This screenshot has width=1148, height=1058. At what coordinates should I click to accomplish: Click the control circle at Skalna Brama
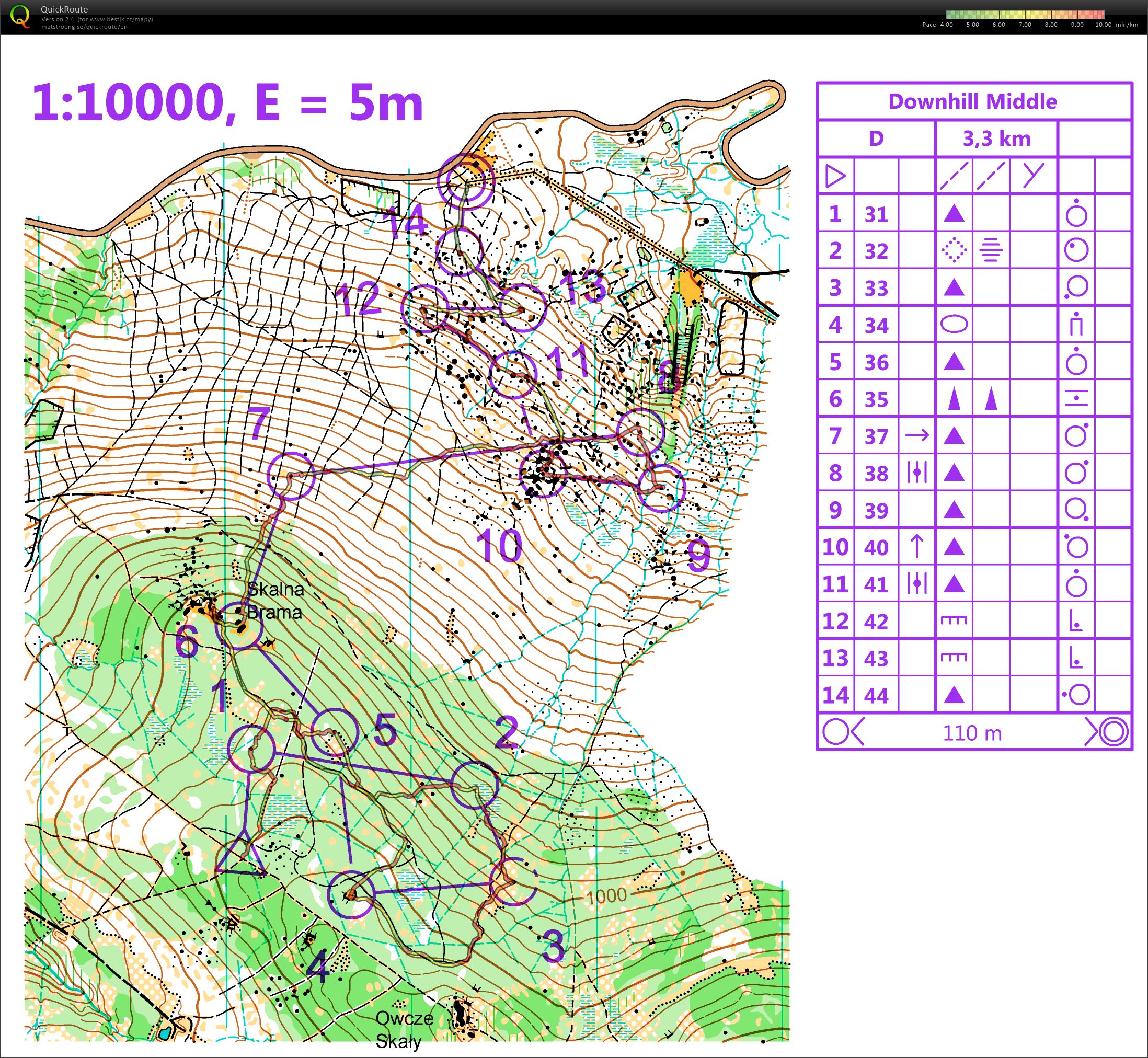(239, 626)
